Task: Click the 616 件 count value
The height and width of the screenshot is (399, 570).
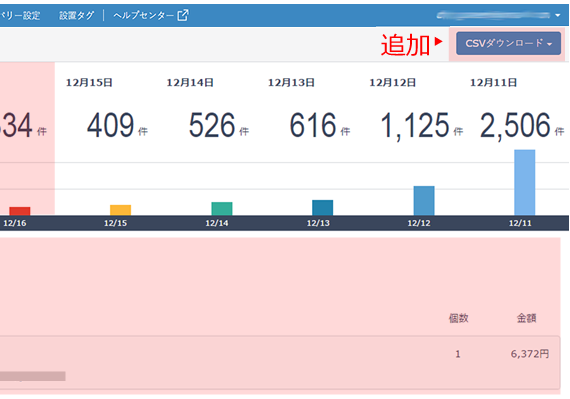Action: pyautogui.click(x=320, y=125)
